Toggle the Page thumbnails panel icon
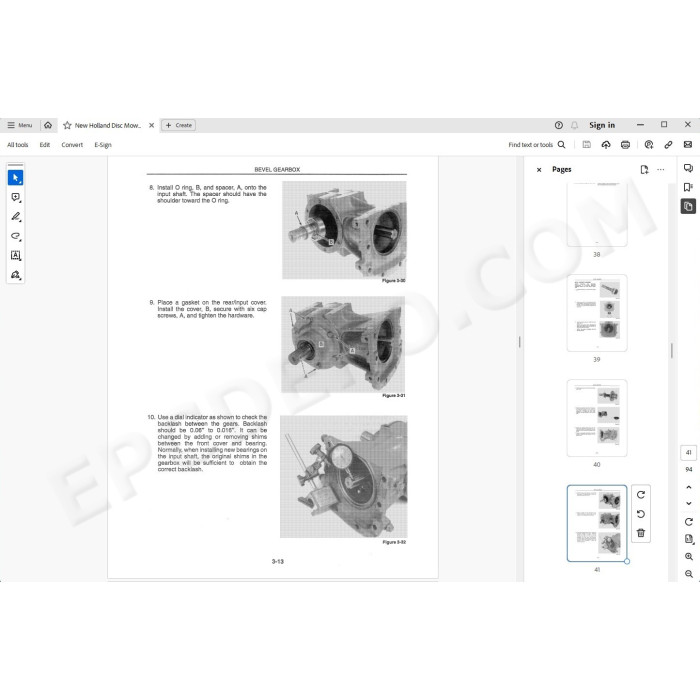This screenshot has width=700, height=700. pyautogui.click(x=688, y=206)
